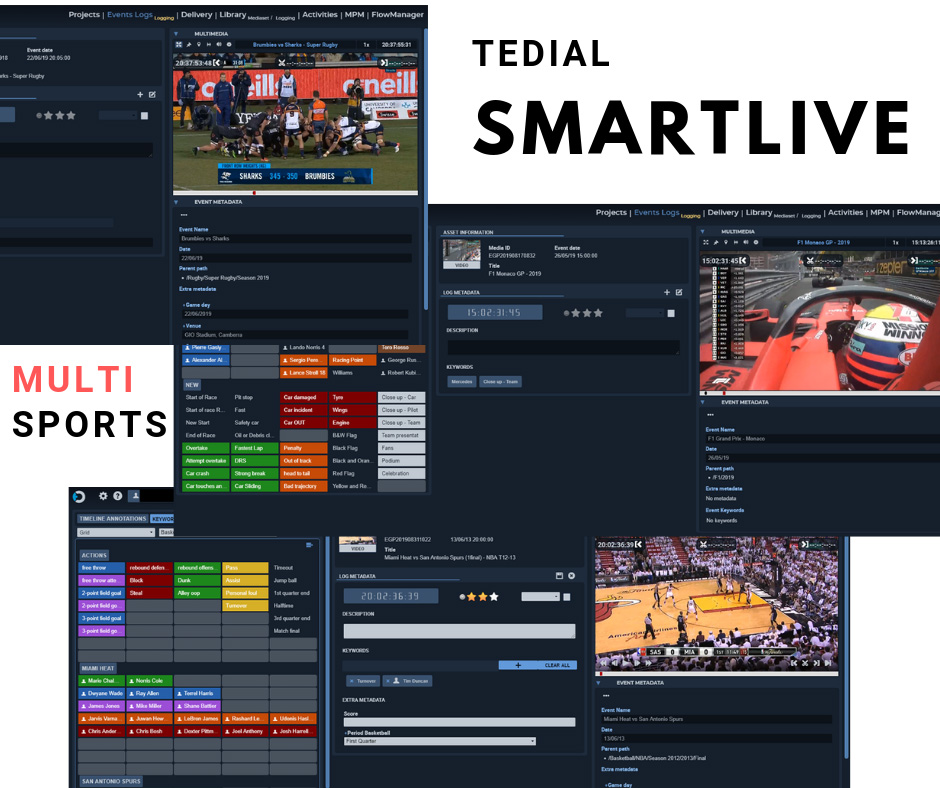Open FlowManager in the rugby window
The image size is (940, 788).
[397, 14]
